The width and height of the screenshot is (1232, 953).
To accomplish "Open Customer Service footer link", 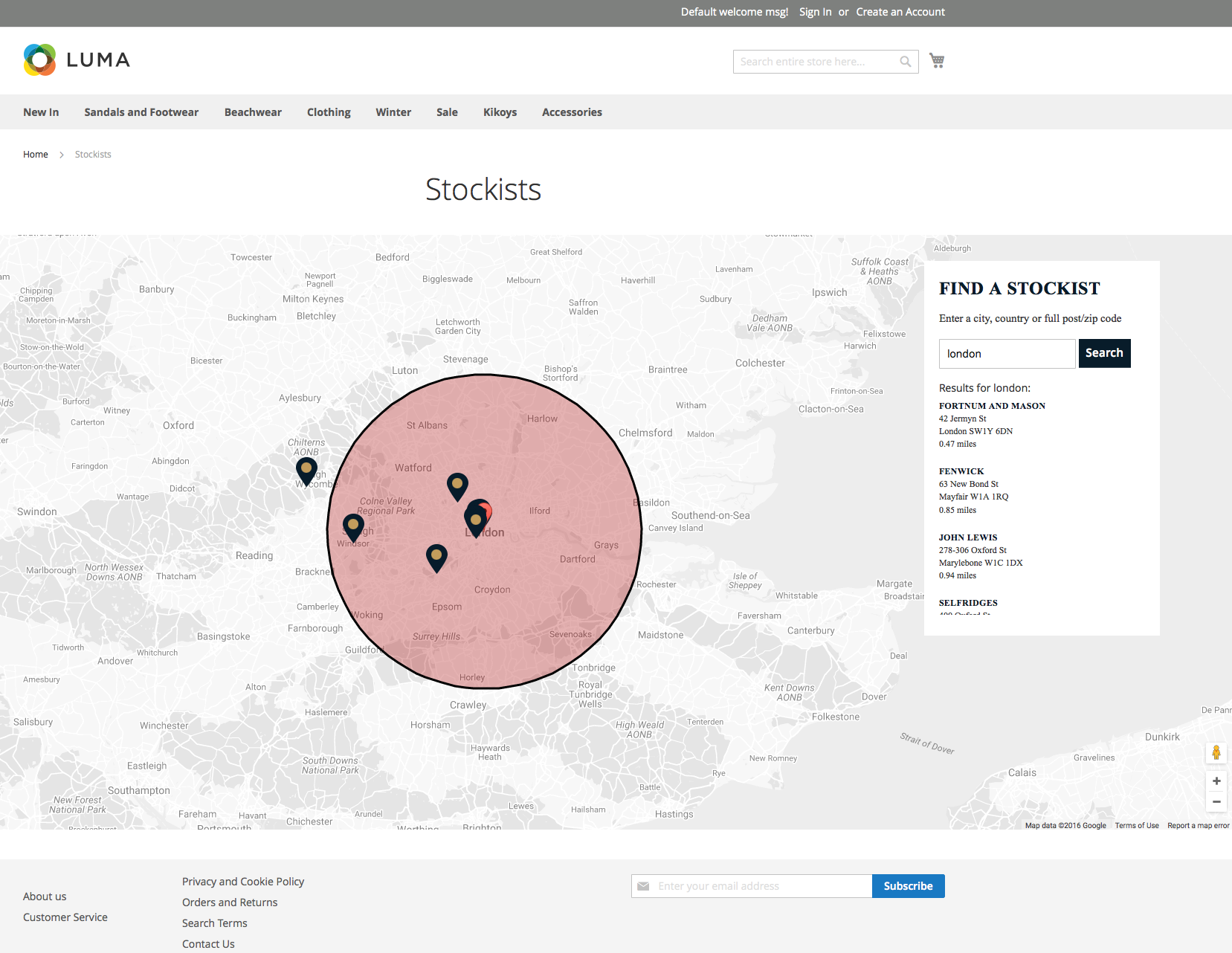I will point(65,917).
